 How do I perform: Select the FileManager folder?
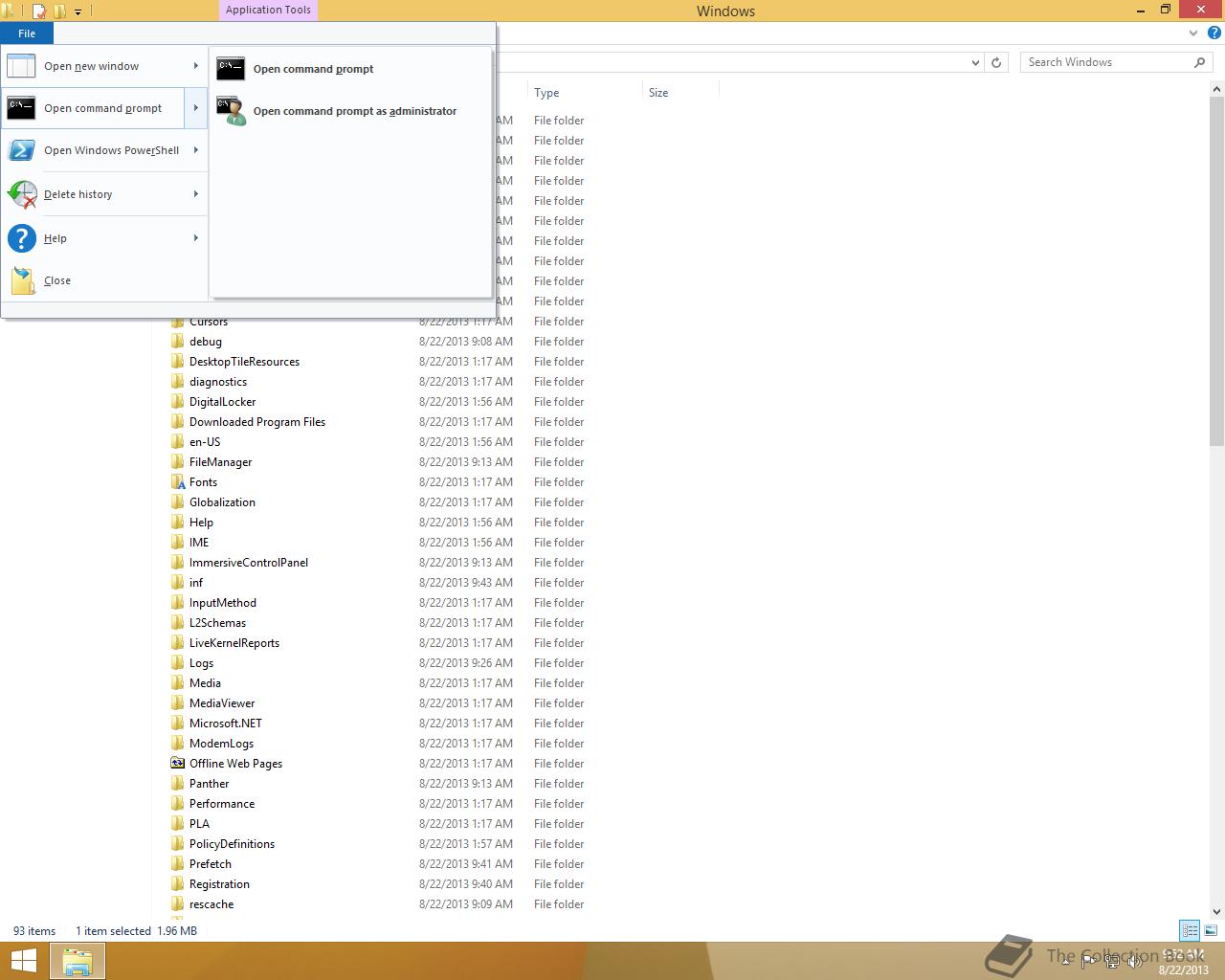[220, 462]
